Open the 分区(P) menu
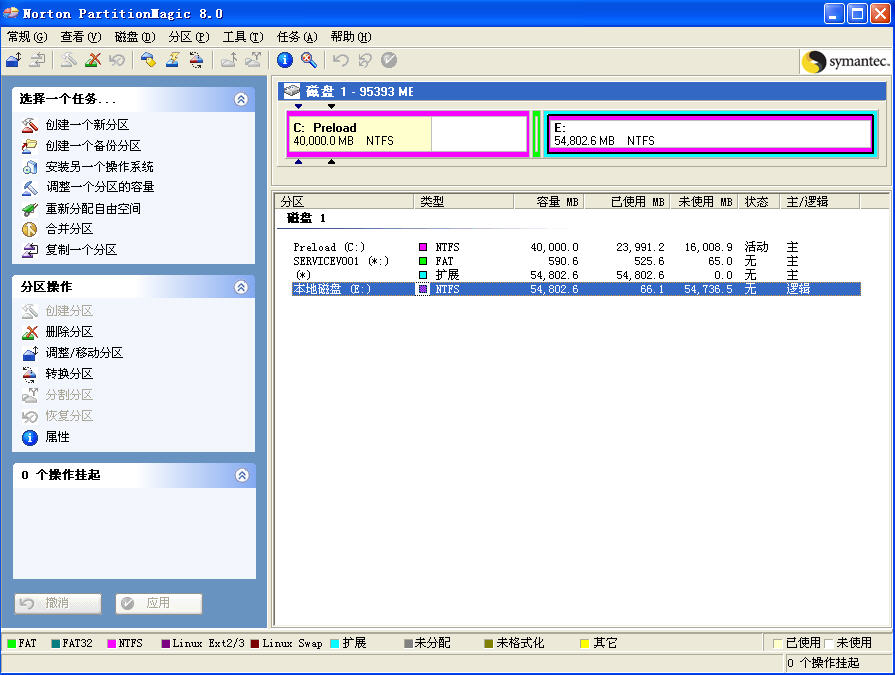This screenshot has height=675, width=895. tap(189, 37)
